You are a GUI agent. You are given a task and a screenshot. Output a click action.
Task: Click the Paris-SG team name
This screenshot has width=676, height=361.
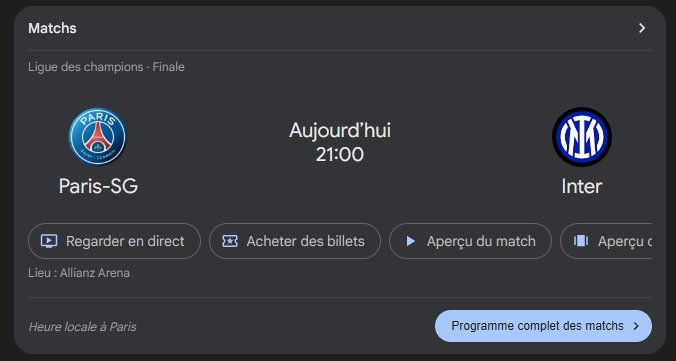[x=98, y=186]
